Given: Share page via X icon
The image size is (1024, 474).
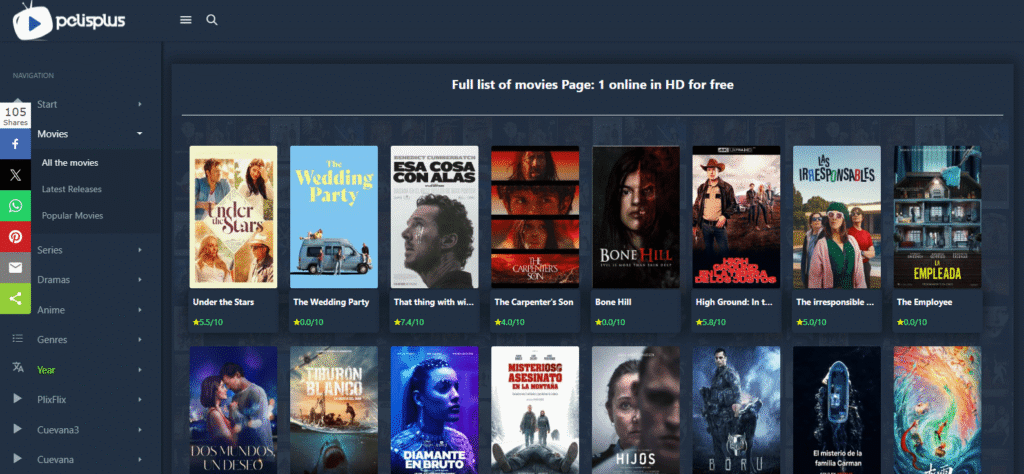Looking at the screenshot, I should click(16, 175).
